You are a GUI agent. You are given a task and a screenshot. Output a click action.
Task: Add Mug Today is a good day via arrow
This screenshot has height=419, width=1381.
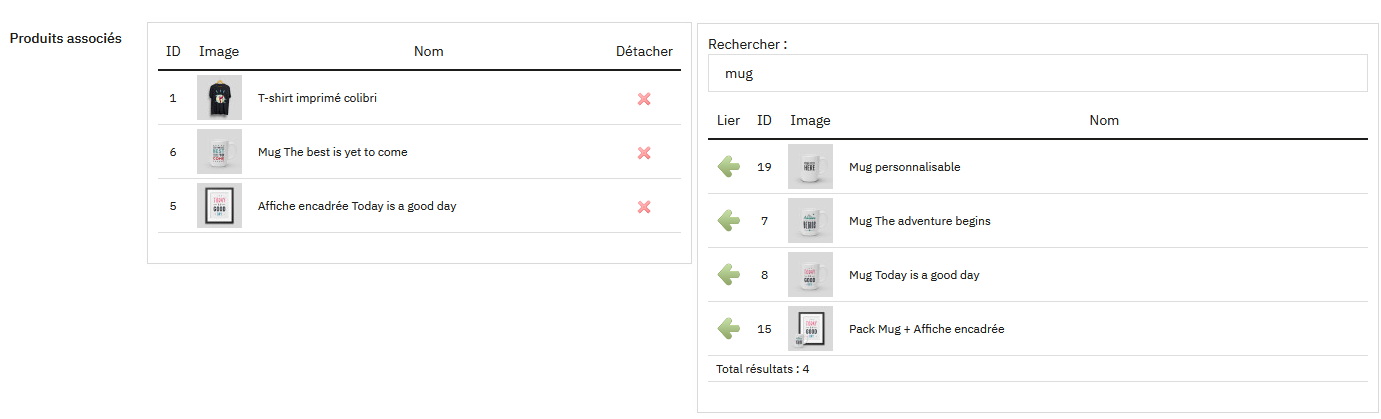729,275
